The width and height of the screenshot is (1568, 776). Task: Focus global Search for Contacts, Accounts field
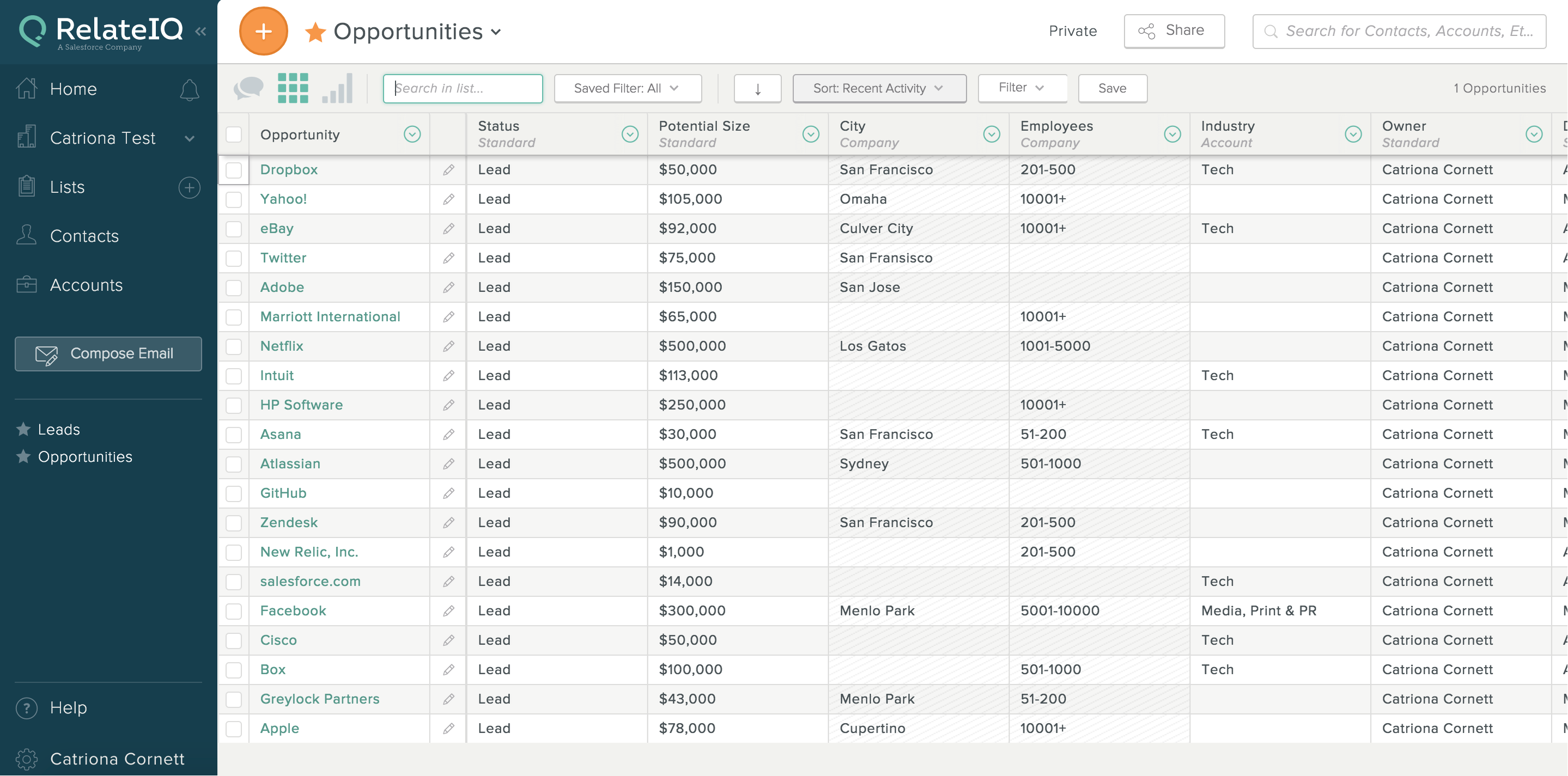(1399, 31)
